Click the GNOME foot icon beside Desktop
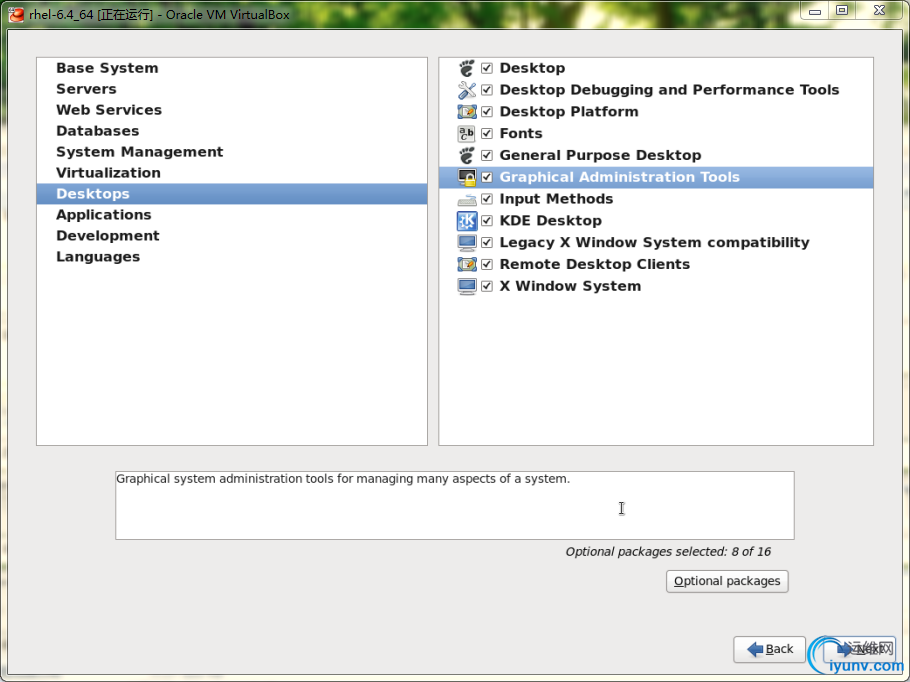The image size is (910, 682). 467,68
